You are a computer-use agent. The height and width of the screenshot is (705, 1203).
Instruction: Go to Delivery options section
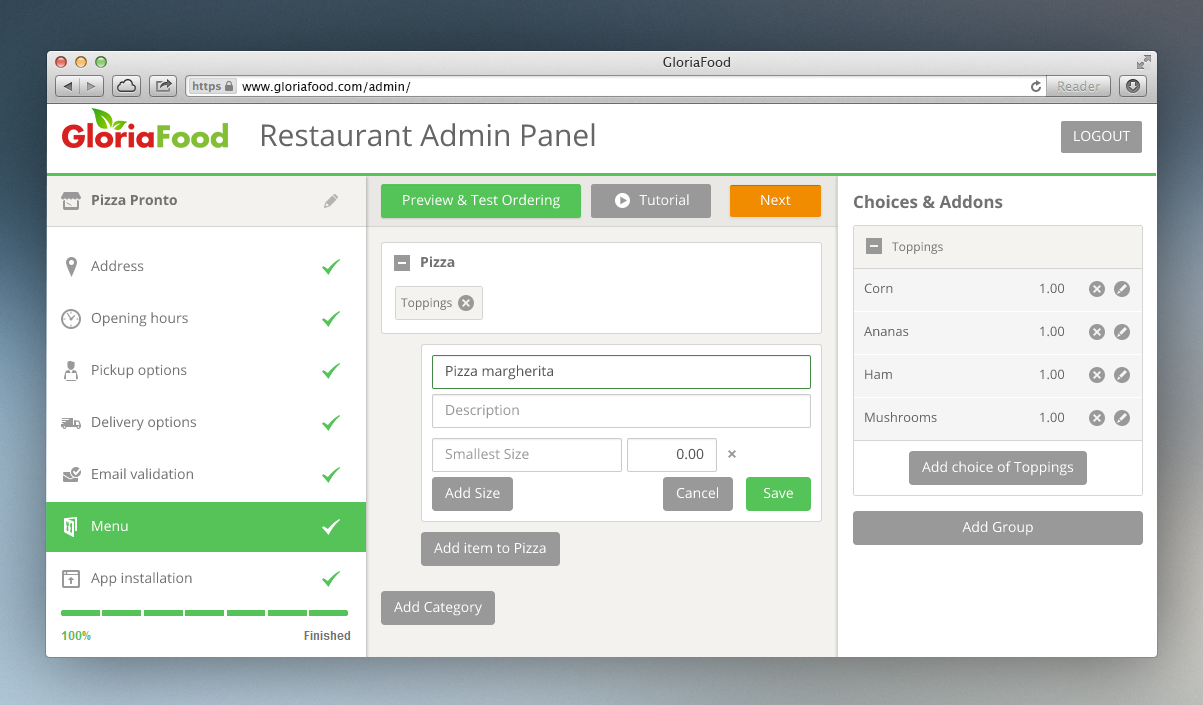point(206,423)
